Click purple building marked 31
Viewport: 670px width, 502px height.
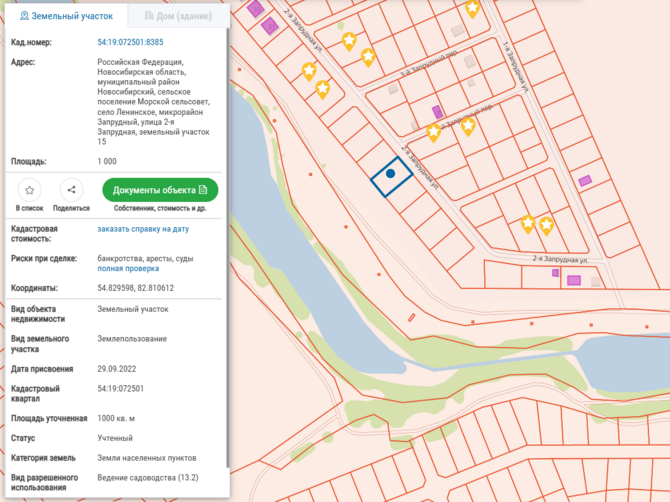270,26
